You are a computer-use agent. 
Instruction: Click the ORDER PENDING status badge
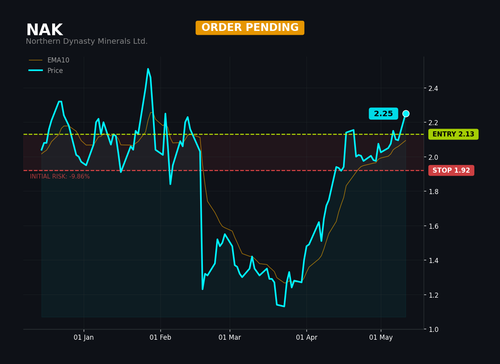coord(250,28)
